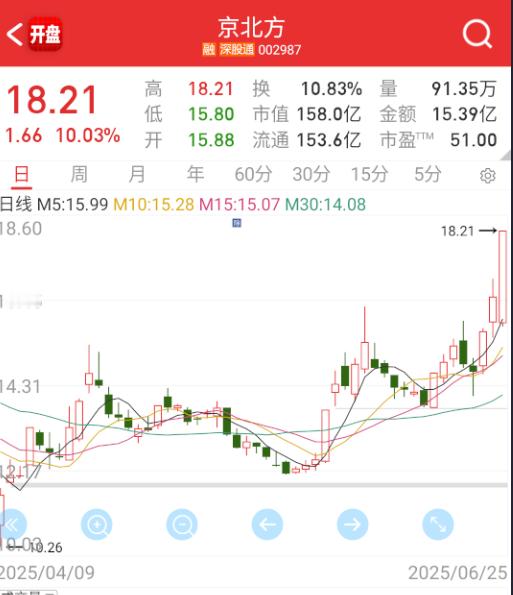Open the search magnifier icon

[477, 34]
